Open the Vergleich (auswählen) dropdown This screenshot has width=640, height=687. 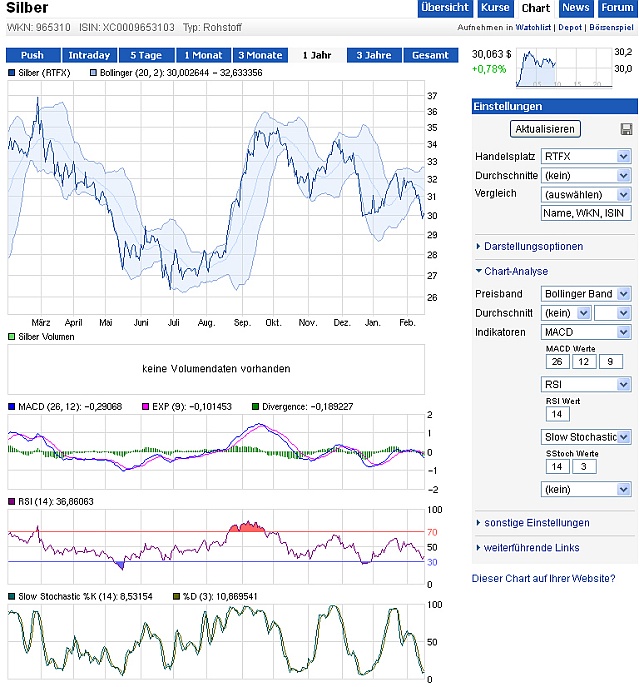[585, 194]
